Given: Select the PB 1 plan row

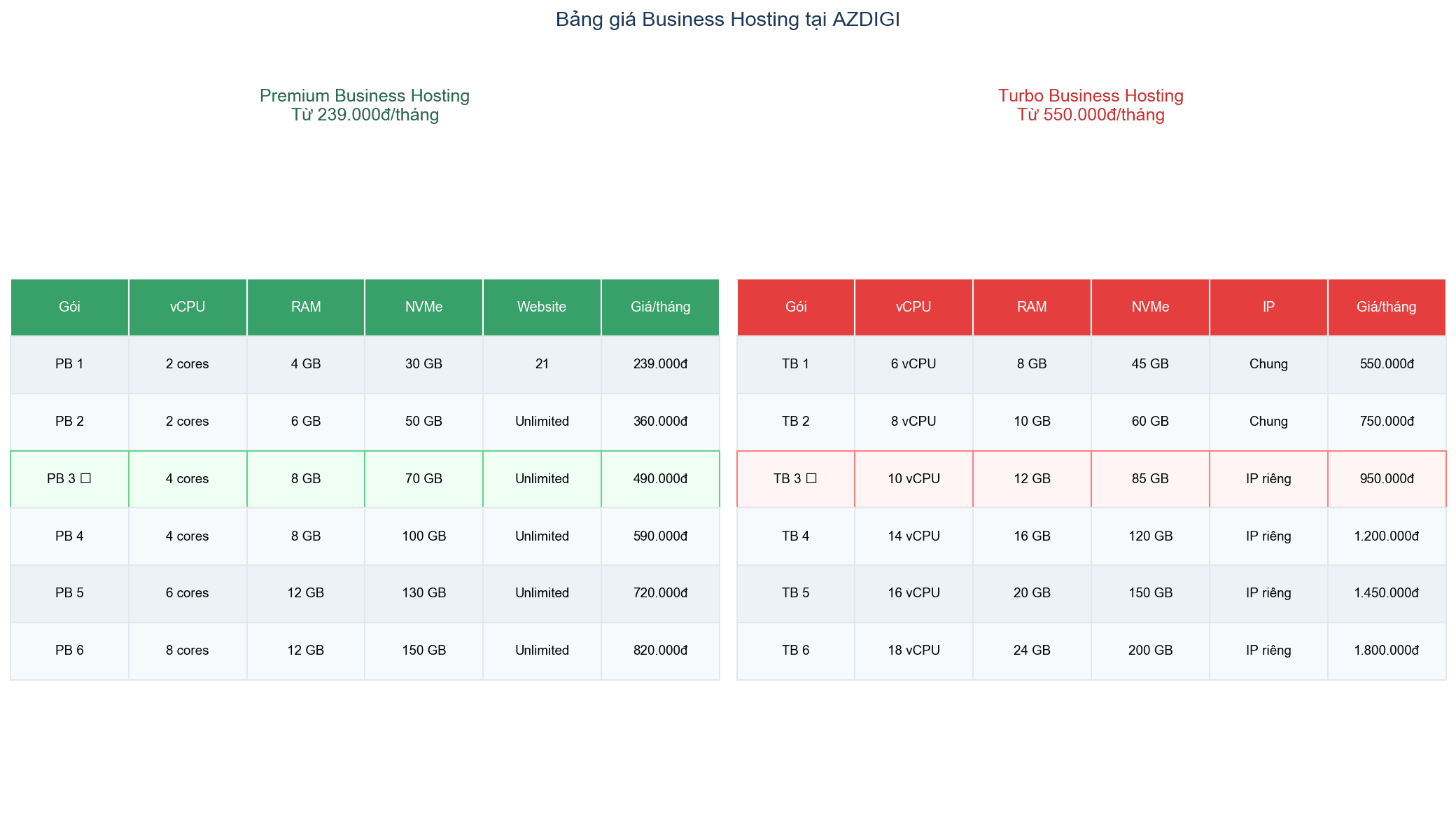Looking at the screenshot, I should [69, 364].
